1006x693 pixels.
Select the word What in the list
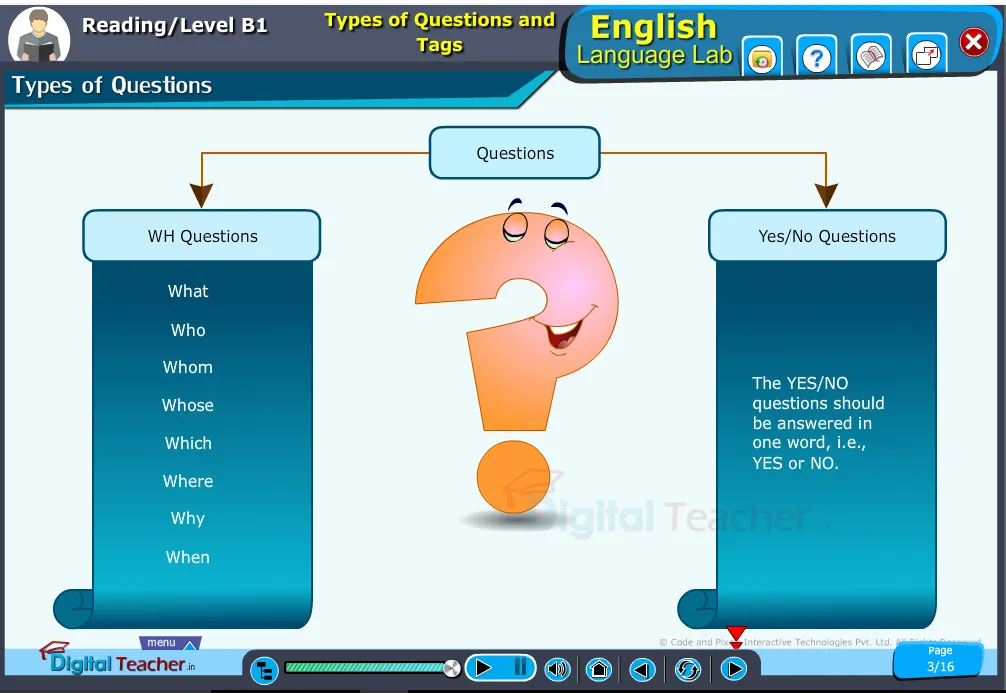188,291
